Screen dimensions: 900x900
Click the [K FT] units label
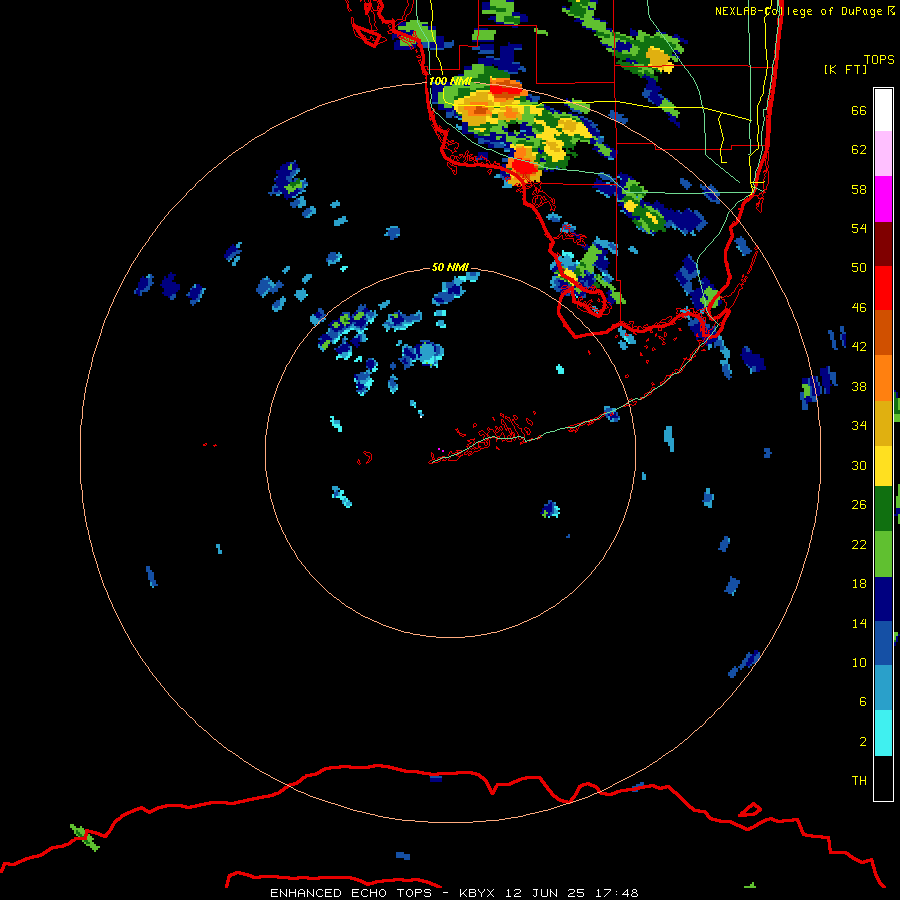(845, 69)
